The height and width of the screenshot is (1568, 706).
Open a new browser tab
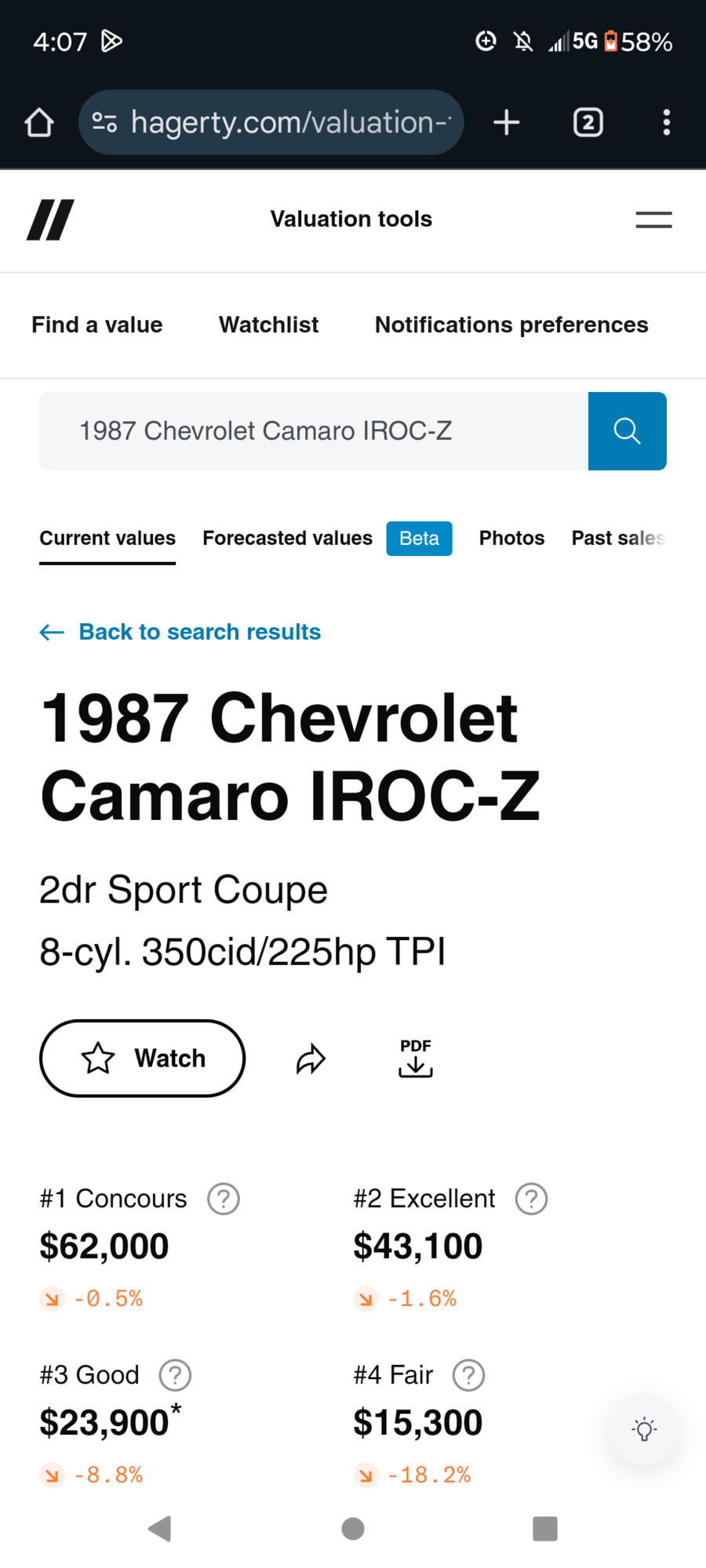tap(507, 122)
